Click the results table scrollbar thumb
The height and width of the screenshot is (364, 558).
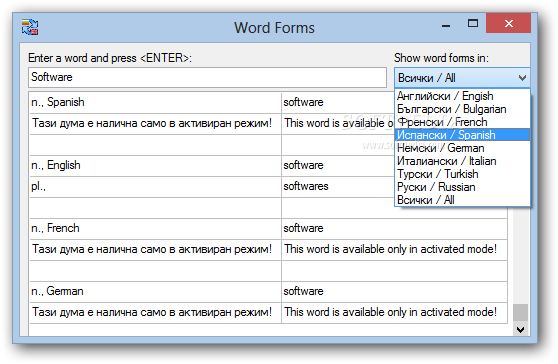520,312
